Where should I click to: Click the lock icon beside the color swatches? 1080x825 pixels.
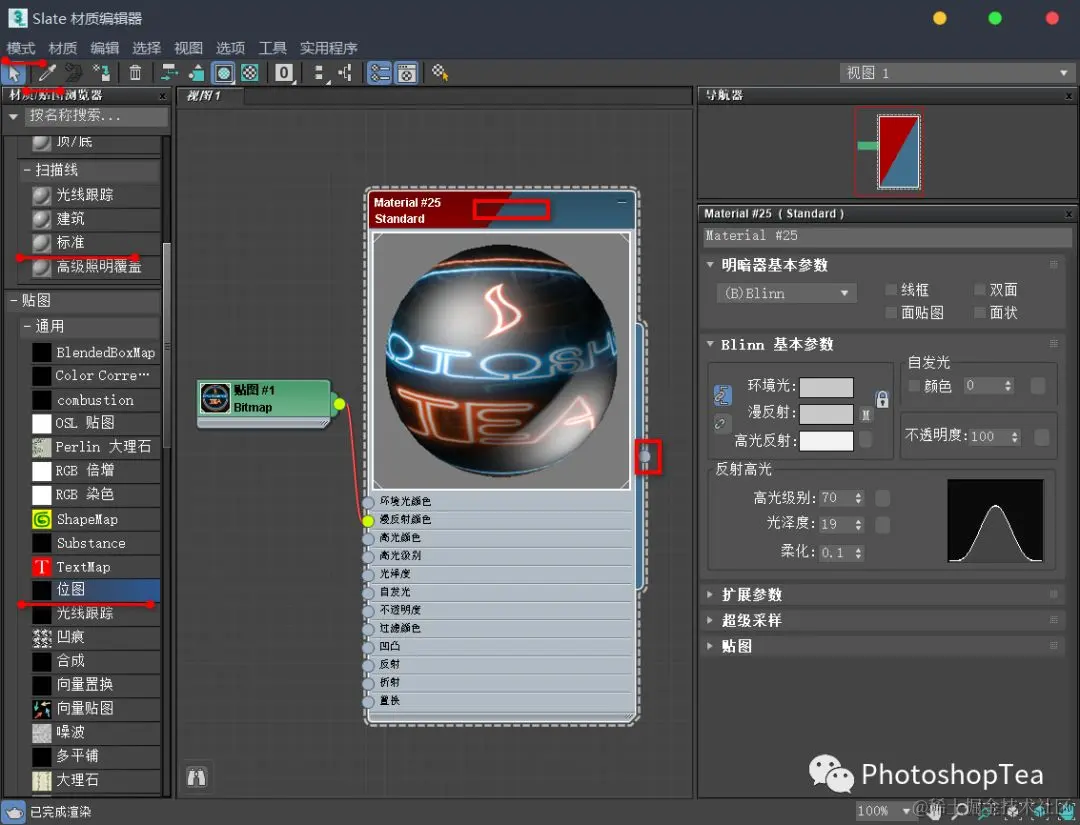pyautogui.click(x=882, y=399)
